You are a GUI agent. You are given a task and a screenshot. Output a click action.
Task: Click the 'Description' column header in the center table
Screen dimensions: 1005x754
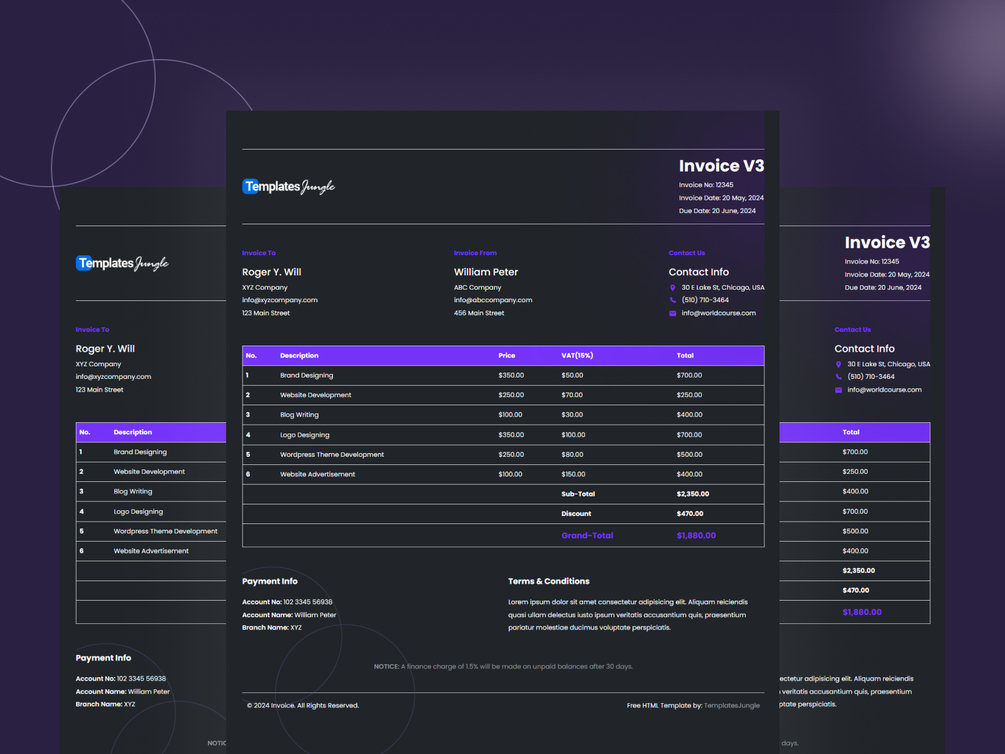click(299, 356)
